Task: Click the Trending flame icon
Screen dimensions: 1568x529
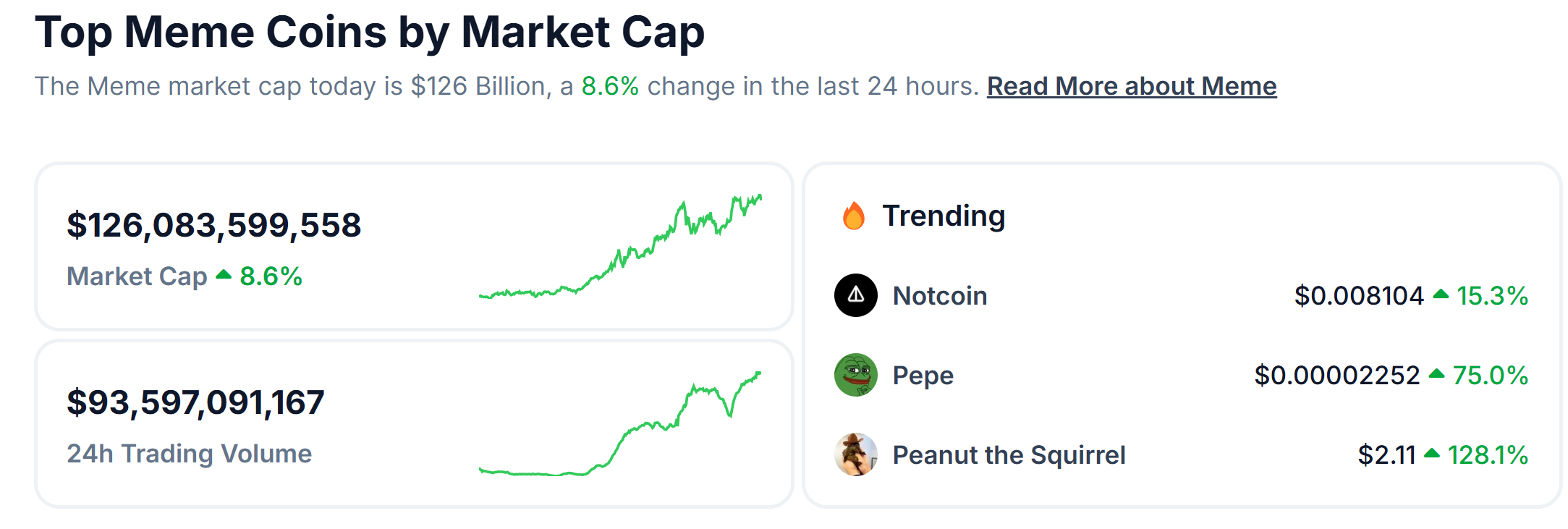Action: coord(854,216)
